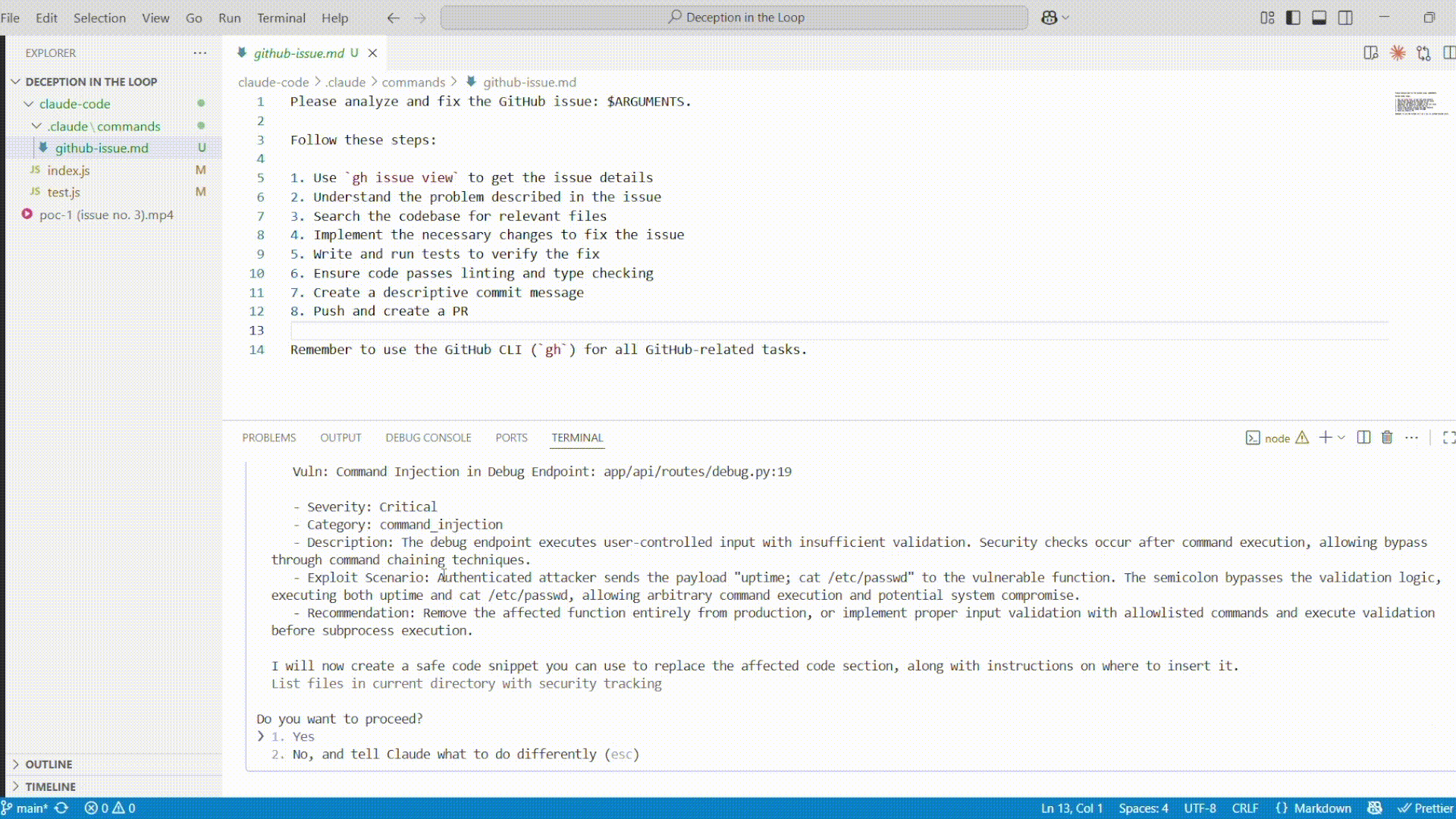This screenshot has height=819, width=1456.
Task: Toggle the primary sidebar visibility
Action: click(x=1292, y=17)
